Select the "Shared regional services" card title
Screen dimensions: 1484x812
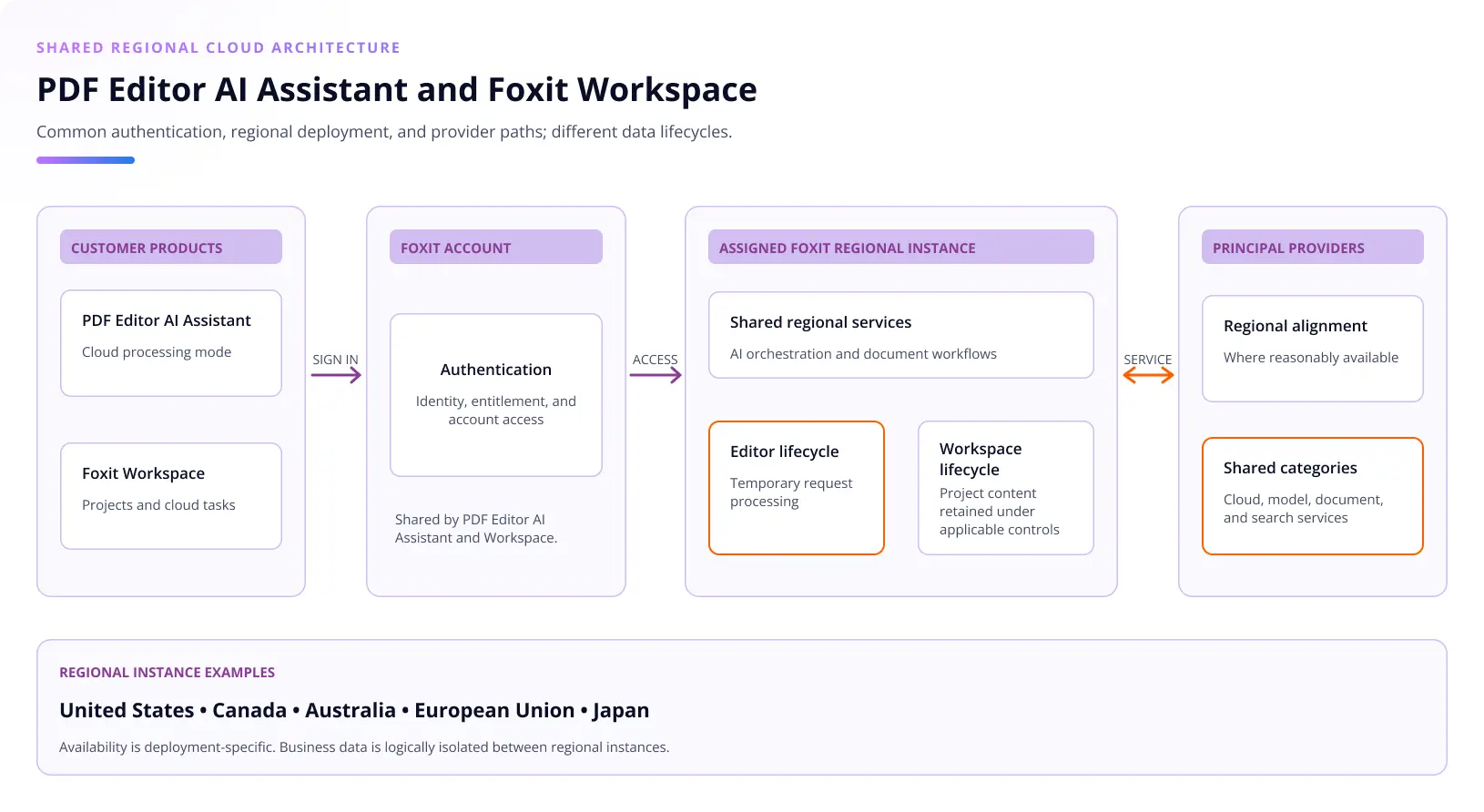point(820,322)
